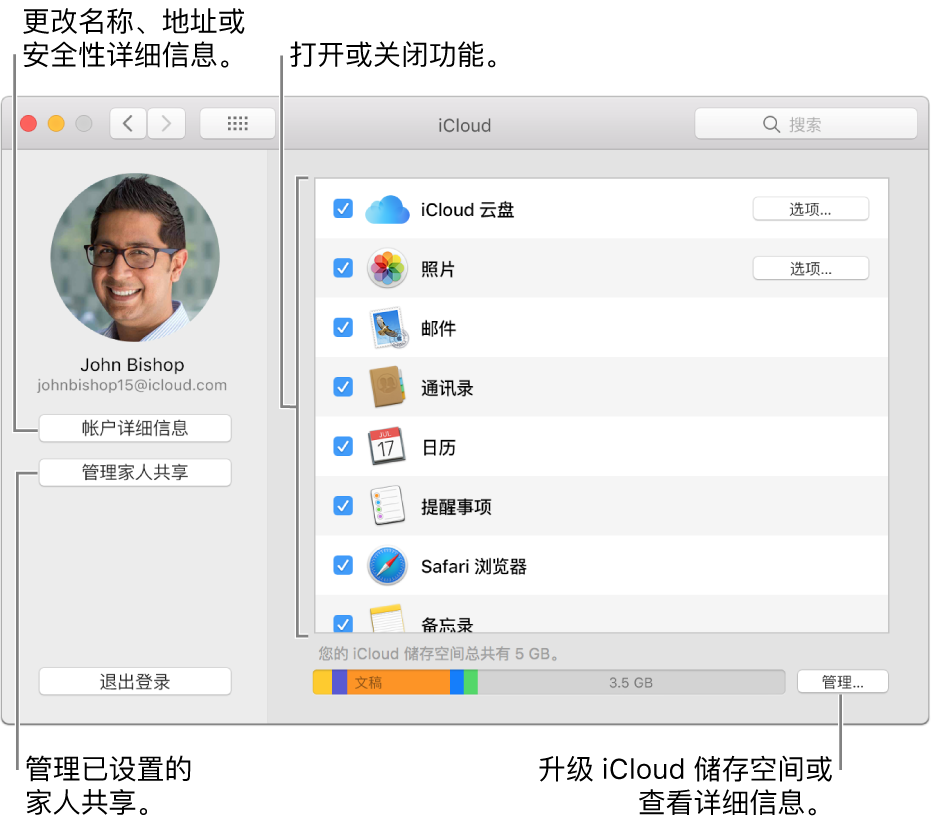
Task: Click the 邮件 (Mail) stamp icon
Action: tap(387, 327)
